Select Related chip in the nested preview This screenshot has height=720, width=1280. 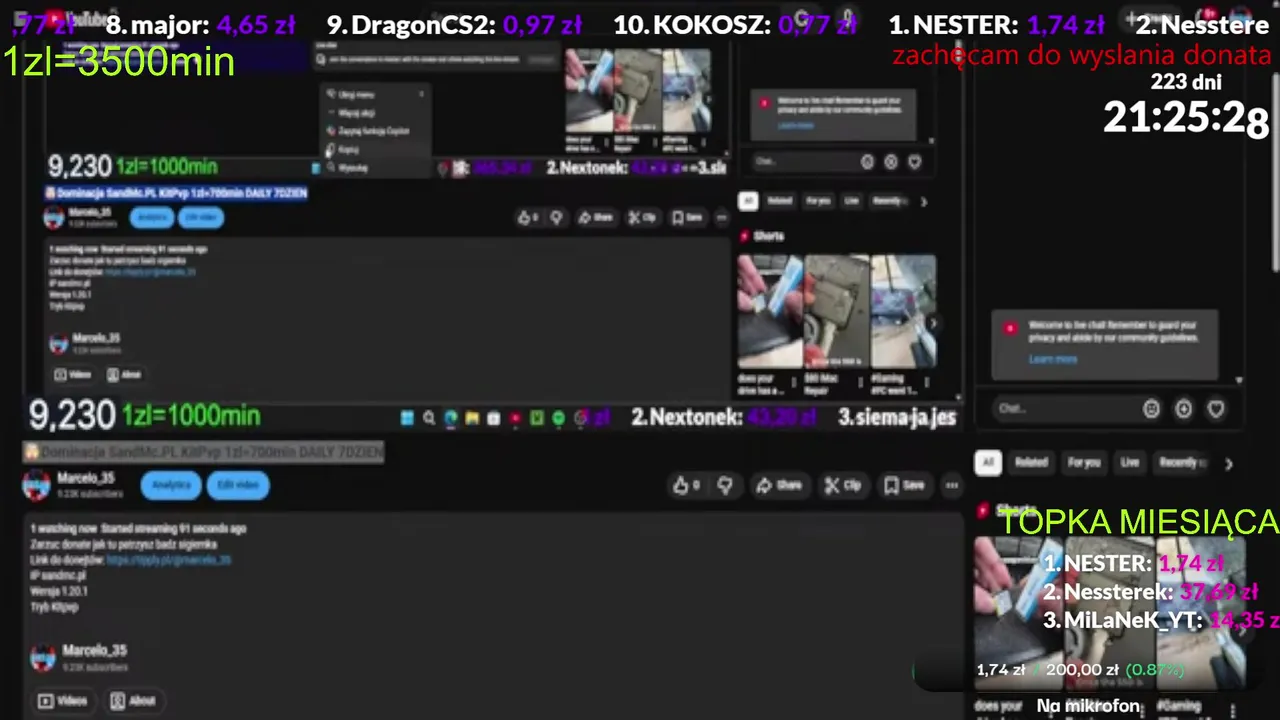779,201
